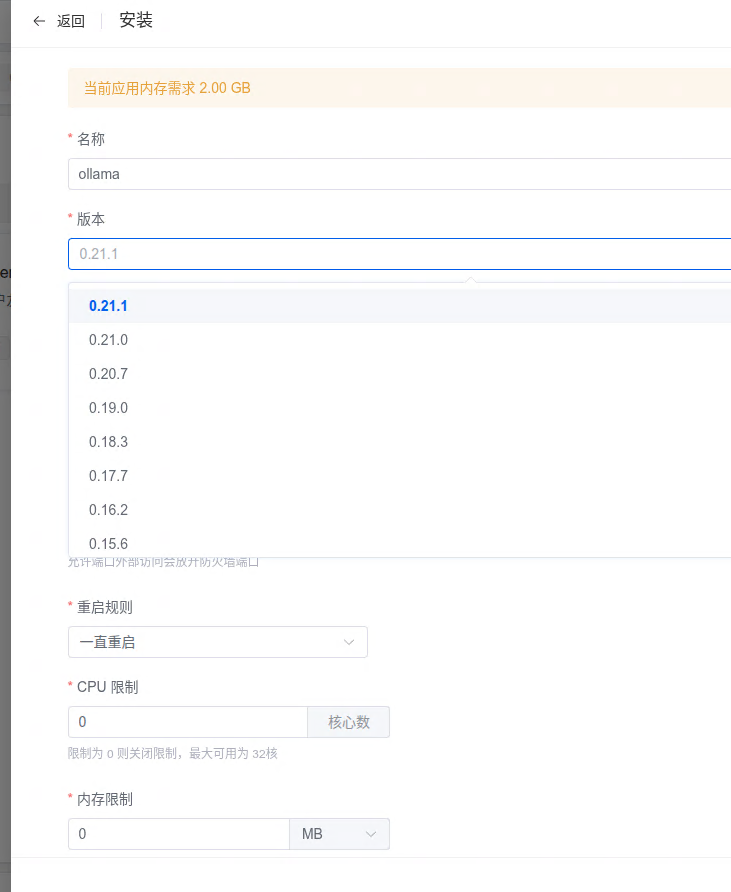Select the 0.19.0 version entry
The width and height of the screenshot is (731, 892).
[x=108, y=408]
